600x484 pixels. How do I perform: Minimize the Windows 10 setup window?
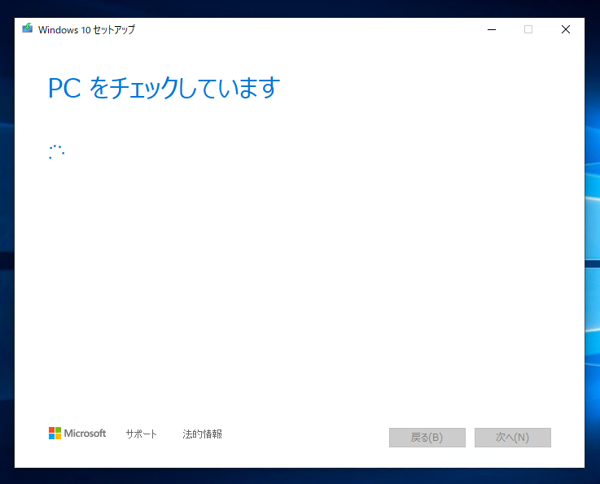tap(492, 29)
